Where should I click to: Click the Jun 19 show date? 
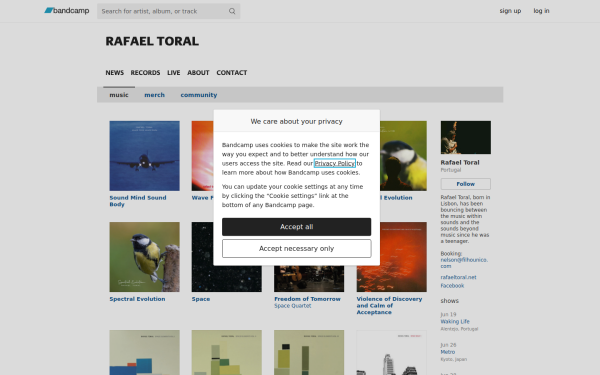click(448, 315)
